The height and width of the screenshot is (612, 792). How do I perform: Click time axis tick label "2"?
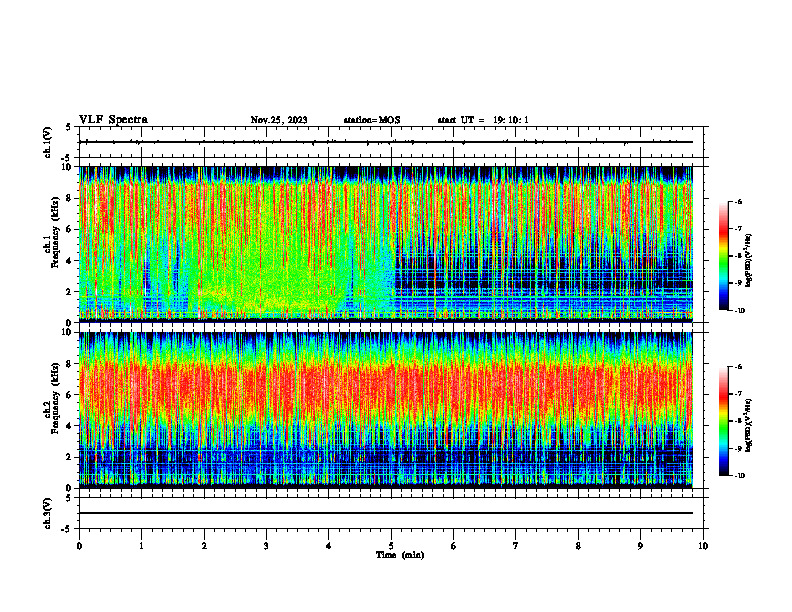pyautogui.click(x=204, y=546)
